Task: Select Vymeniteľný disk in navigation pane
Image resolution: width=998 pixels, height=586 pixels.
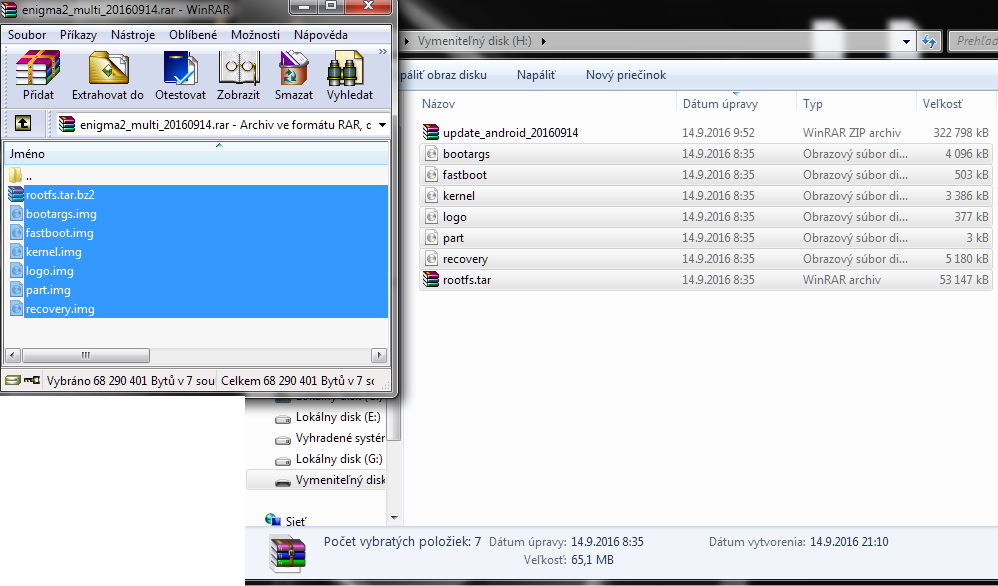Action: (x=316, y=480)
